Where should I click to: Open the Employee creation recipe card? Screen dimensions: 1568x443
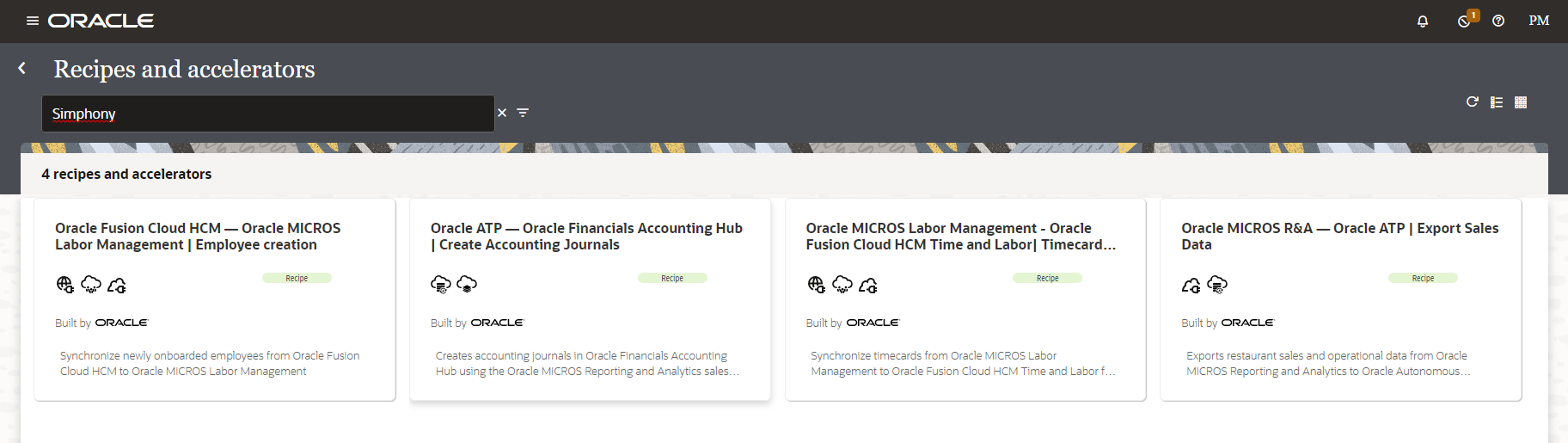point(198,237)
